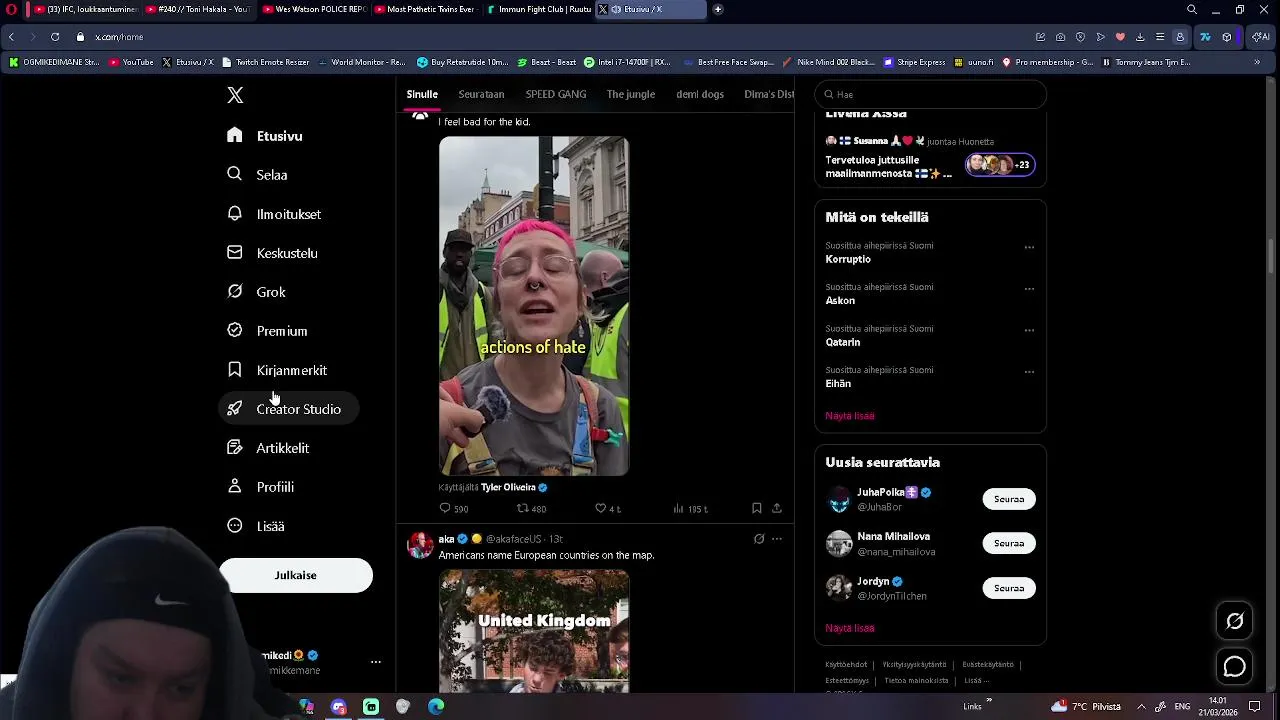This screenshot has width=1280, height=720.
Task: Open options for Korruptio trend
Action: click(x=1029, y=247)
